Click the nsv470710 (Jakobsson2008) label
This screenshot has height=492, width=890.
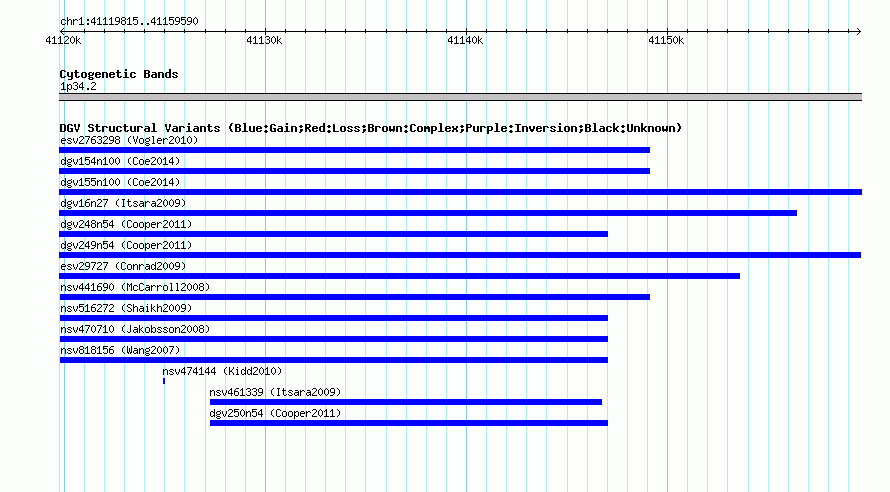(x=135, y=329)
